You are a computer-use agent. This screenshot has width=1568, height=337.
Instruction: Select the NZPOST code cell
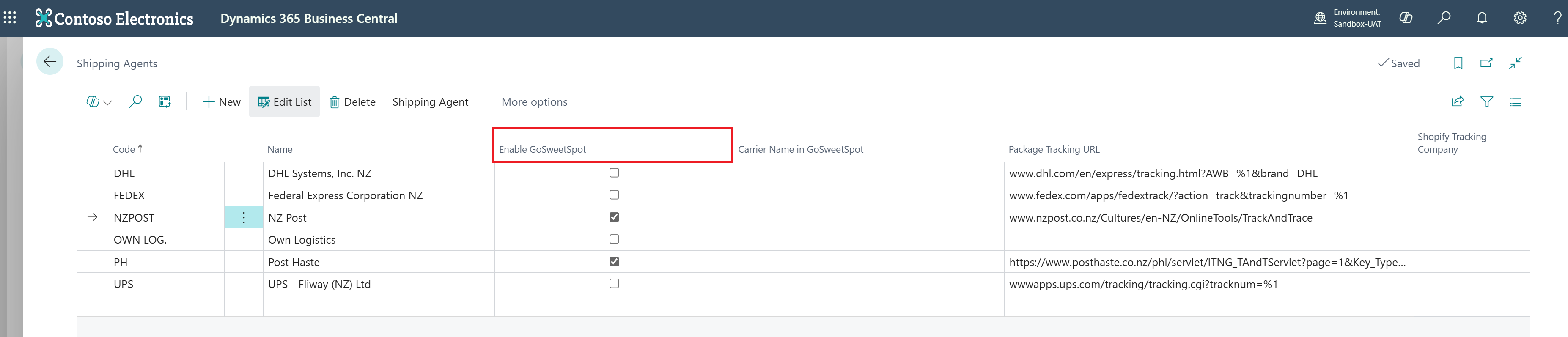[166, 218]
